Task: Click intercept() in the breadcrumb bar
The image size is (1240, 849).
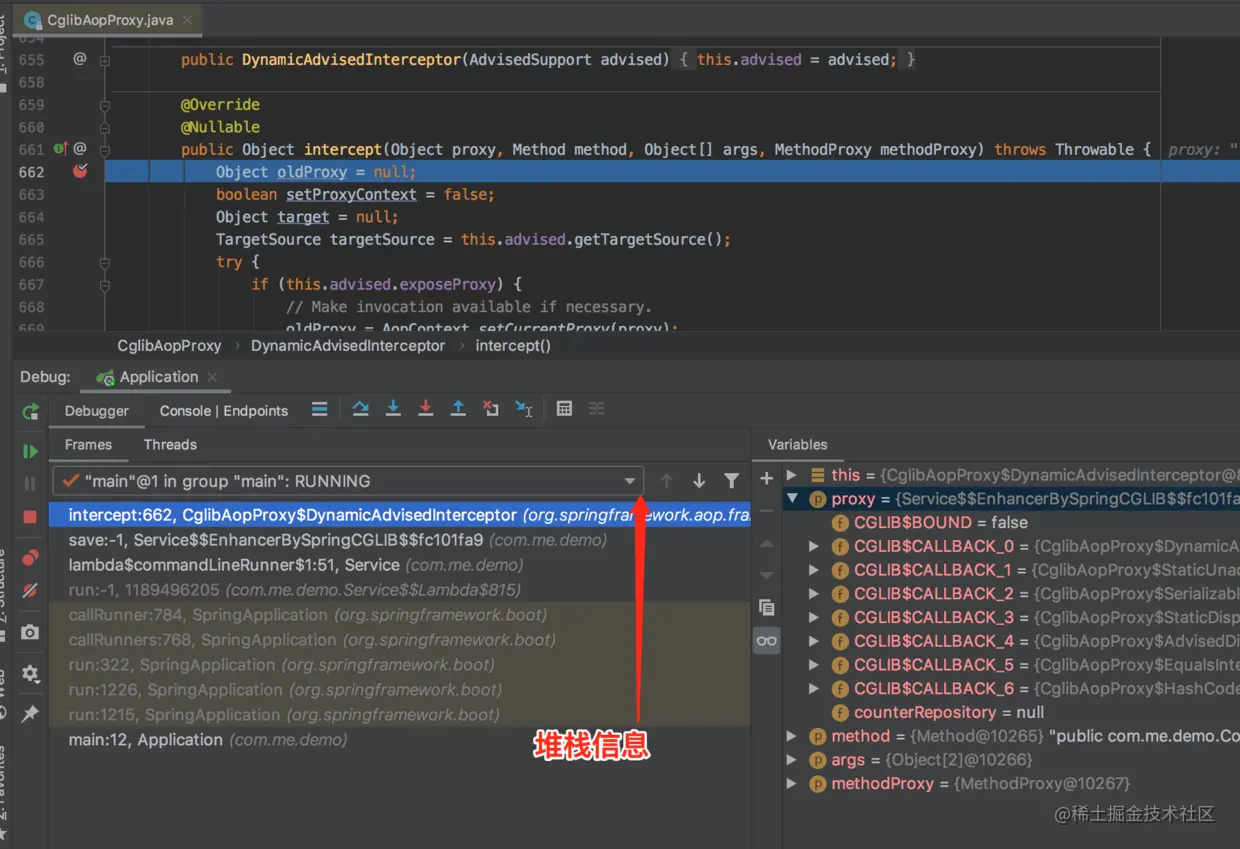Action: point(512,345)
